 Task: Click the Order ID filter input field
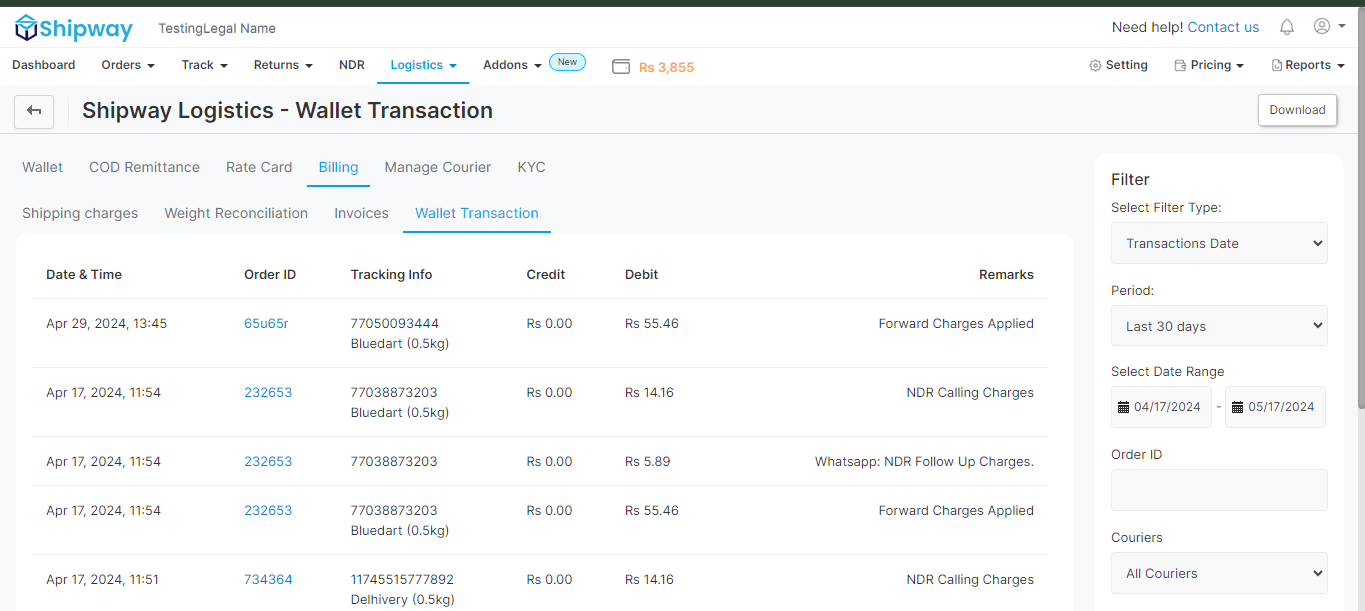1219,490
